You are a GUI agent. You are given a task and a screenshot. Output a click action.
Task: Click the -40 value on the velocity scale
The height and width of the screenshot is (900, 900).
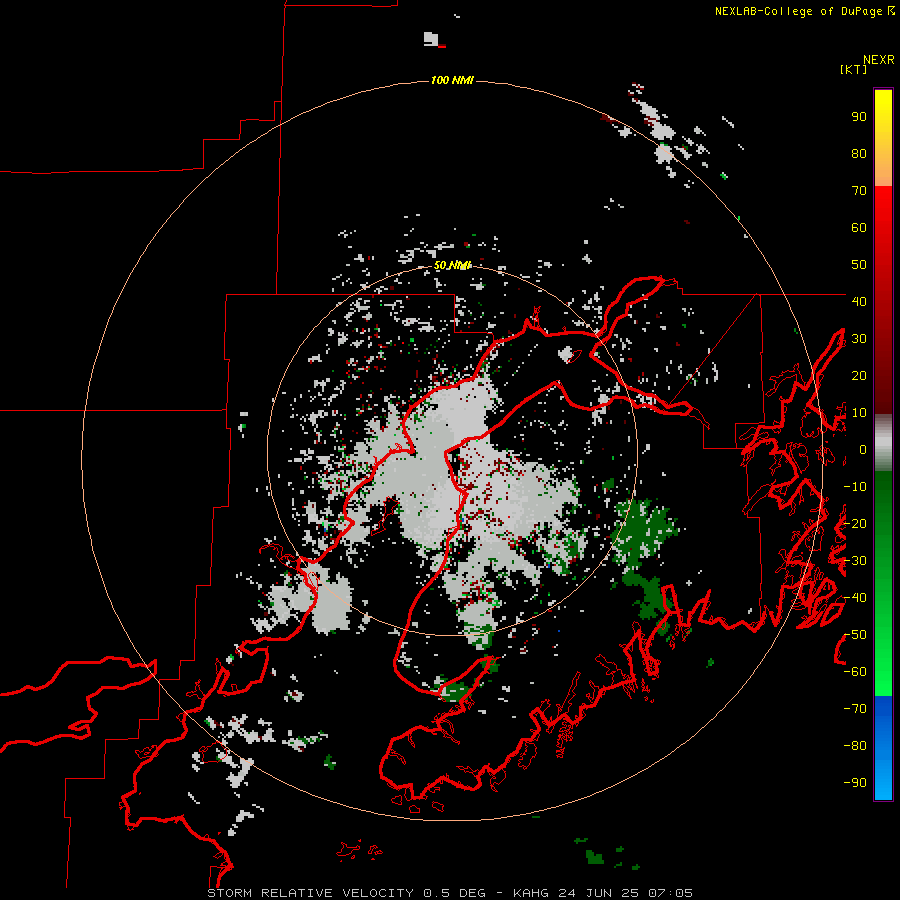click(855, 598)
